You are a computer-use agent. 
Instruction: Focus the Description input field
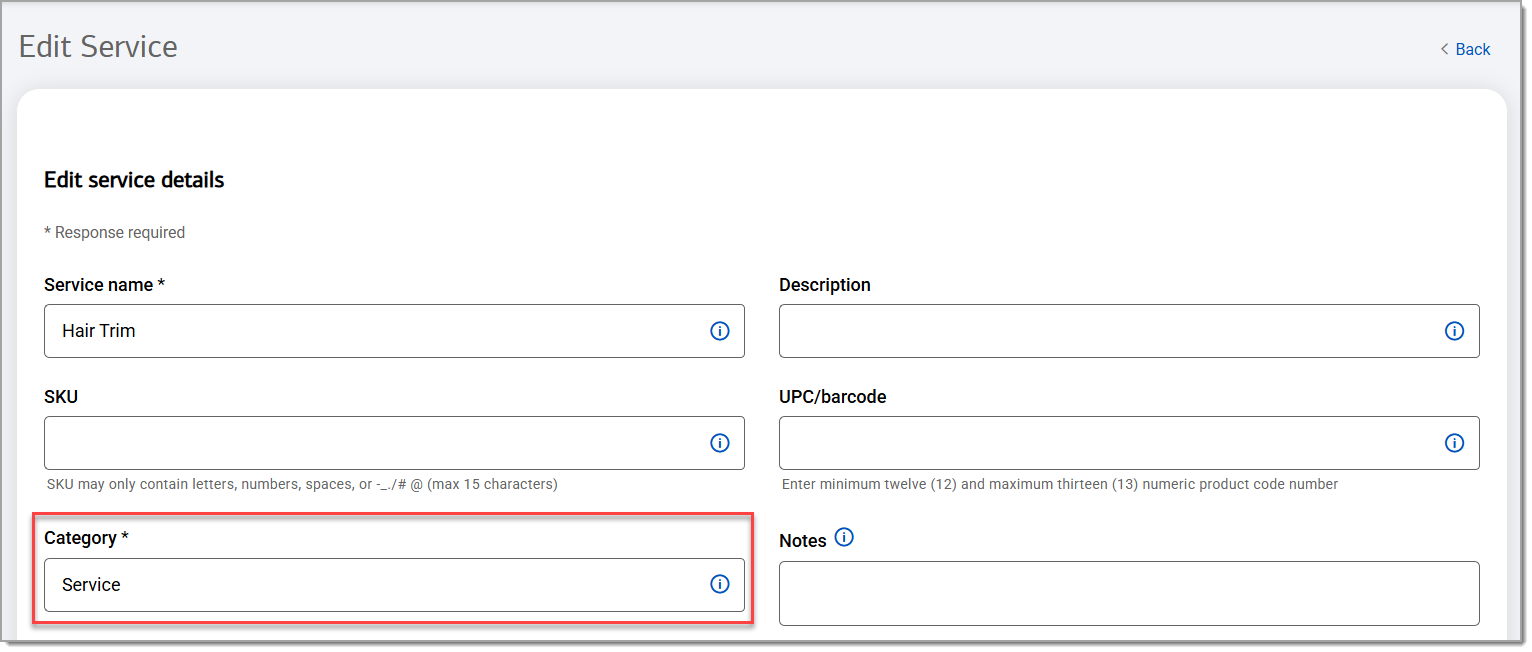(1129, 331)
